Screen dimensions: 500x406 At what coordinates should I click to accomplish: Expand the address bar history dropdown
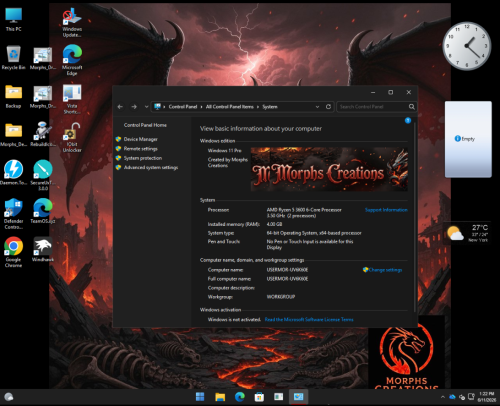317,107
